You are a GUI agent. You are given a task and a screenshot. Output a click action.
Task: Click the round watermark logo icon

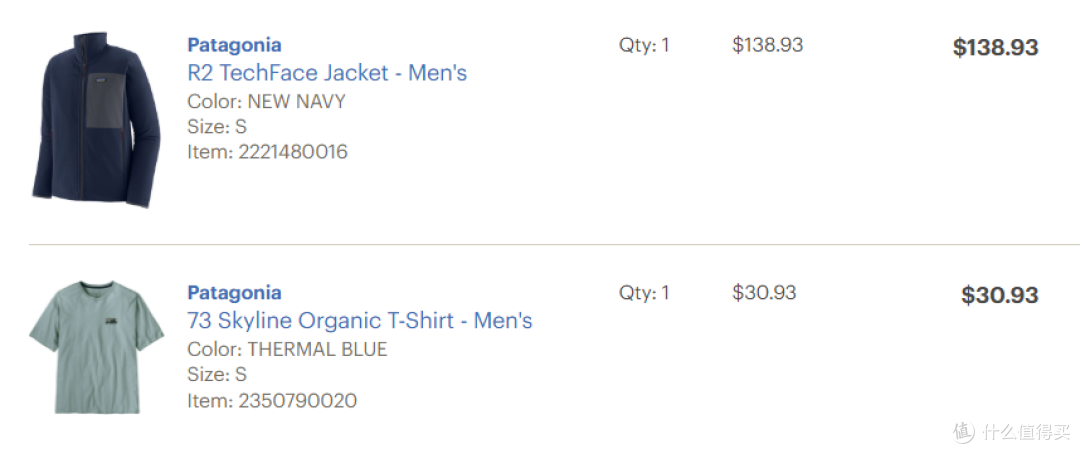pos(964,432)
